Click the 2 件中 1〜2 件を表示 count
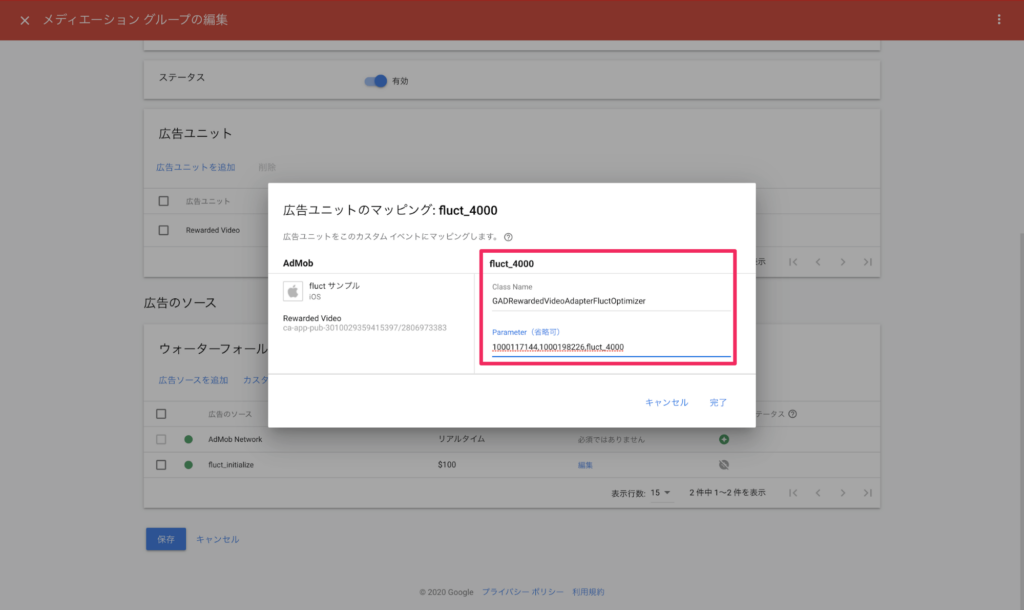The width and height of the screenshot is (1024, 610). tap(728, 493)
